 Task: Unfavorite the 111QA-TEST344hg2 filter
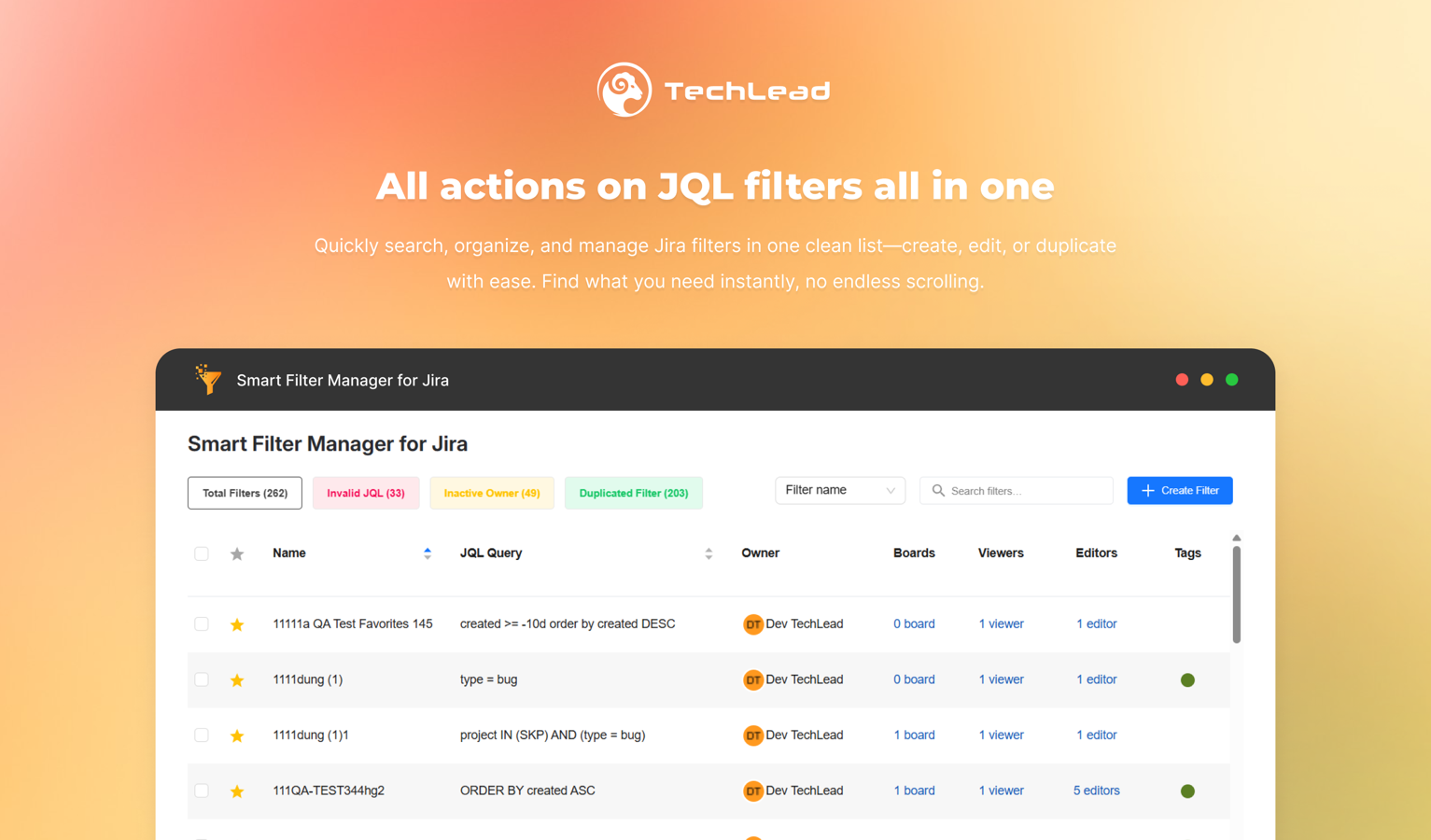[x=236, y=791]
